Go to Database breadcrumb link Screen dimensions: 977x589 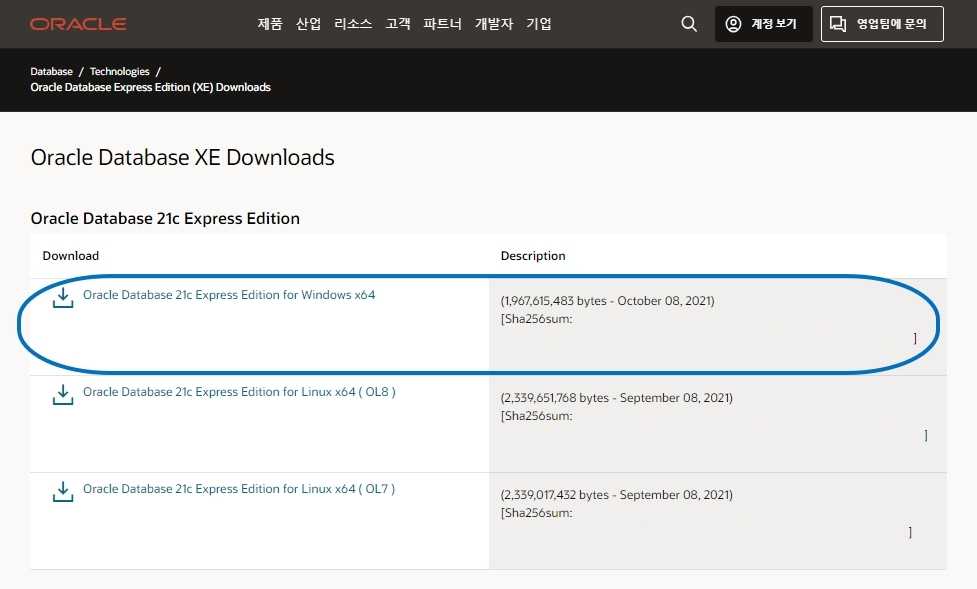[51, 71]
